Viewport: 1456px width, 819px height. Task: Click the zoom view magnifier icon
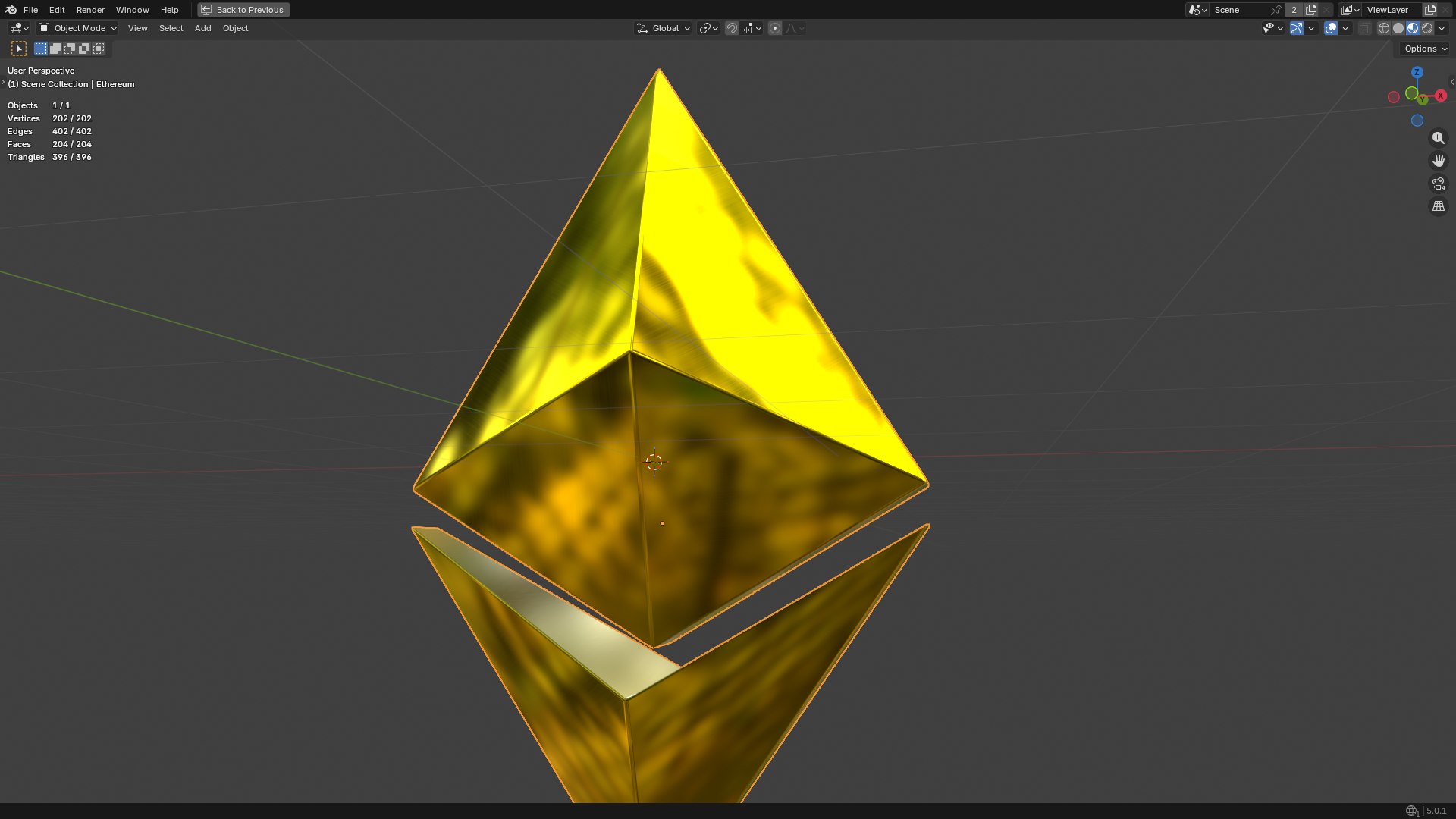point(1438,138)
